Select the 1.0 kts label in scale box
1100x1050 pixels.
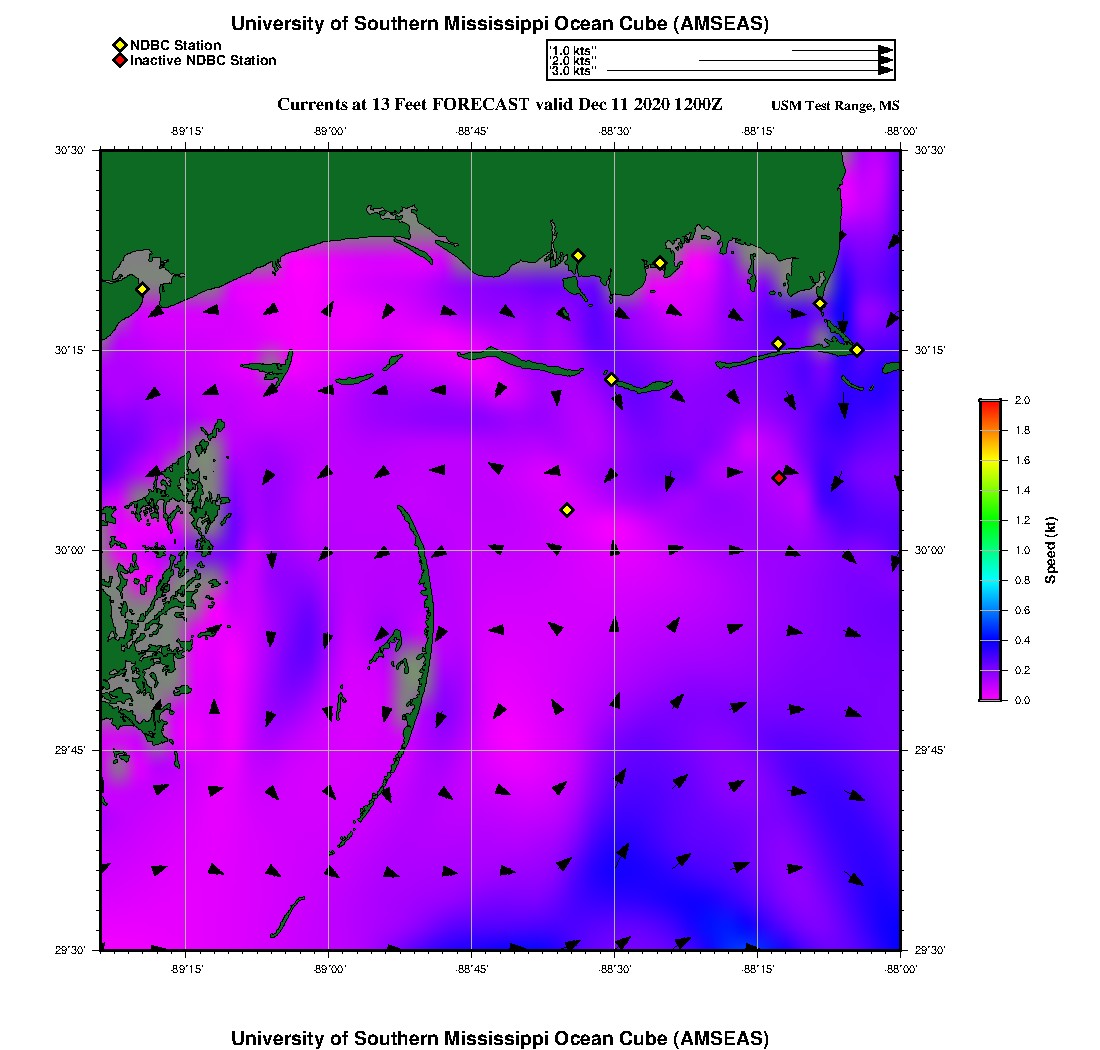point(573,50)
